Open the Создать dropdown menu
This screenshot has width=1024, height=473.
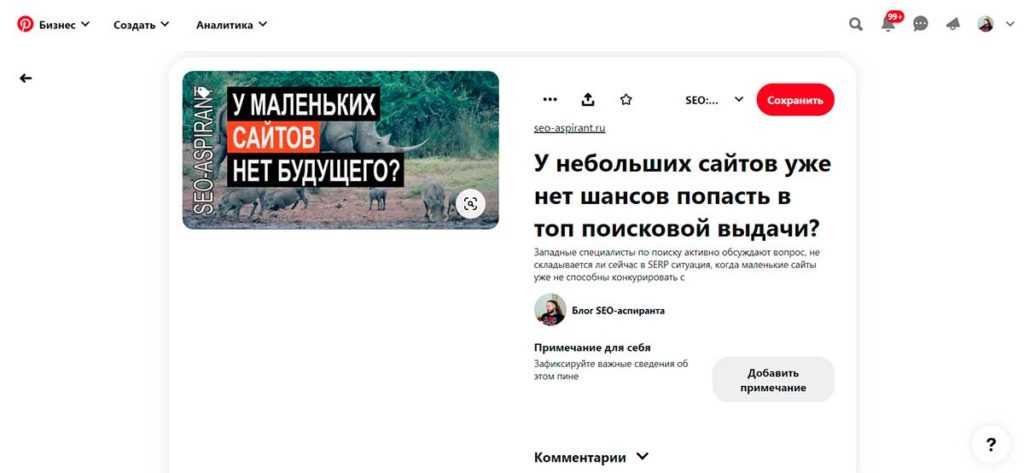[141, 24]
